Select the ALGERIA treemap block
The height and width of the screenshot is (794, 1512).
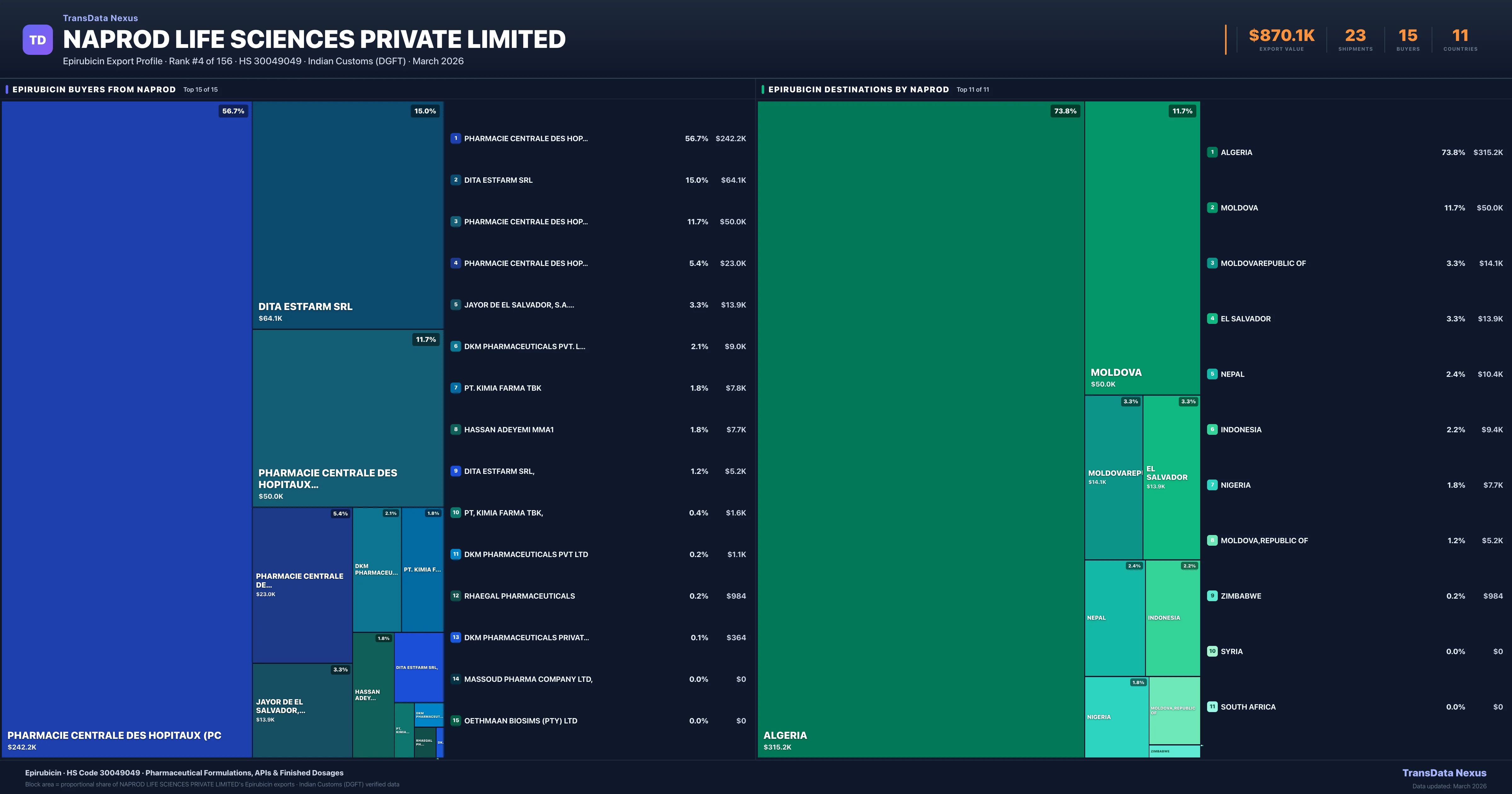click(920, 429)
